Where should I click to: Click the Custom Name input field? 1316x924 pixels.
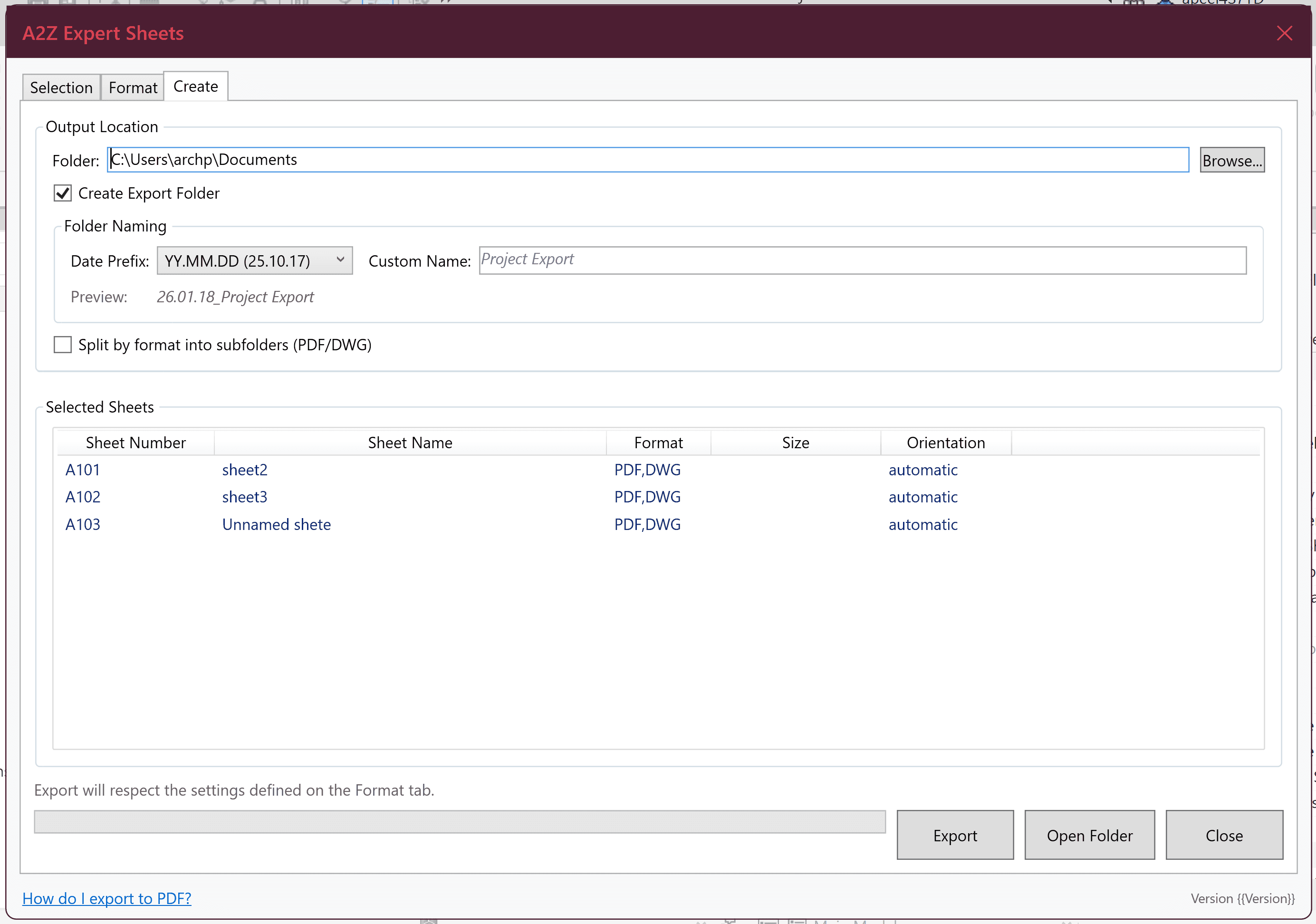[x=862, y=260]
